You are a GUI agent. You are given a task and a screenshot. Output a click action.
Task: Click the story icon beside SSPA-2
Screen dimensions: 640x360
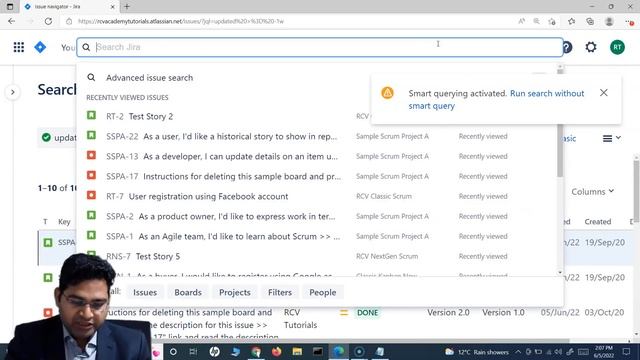coord(91,215)
